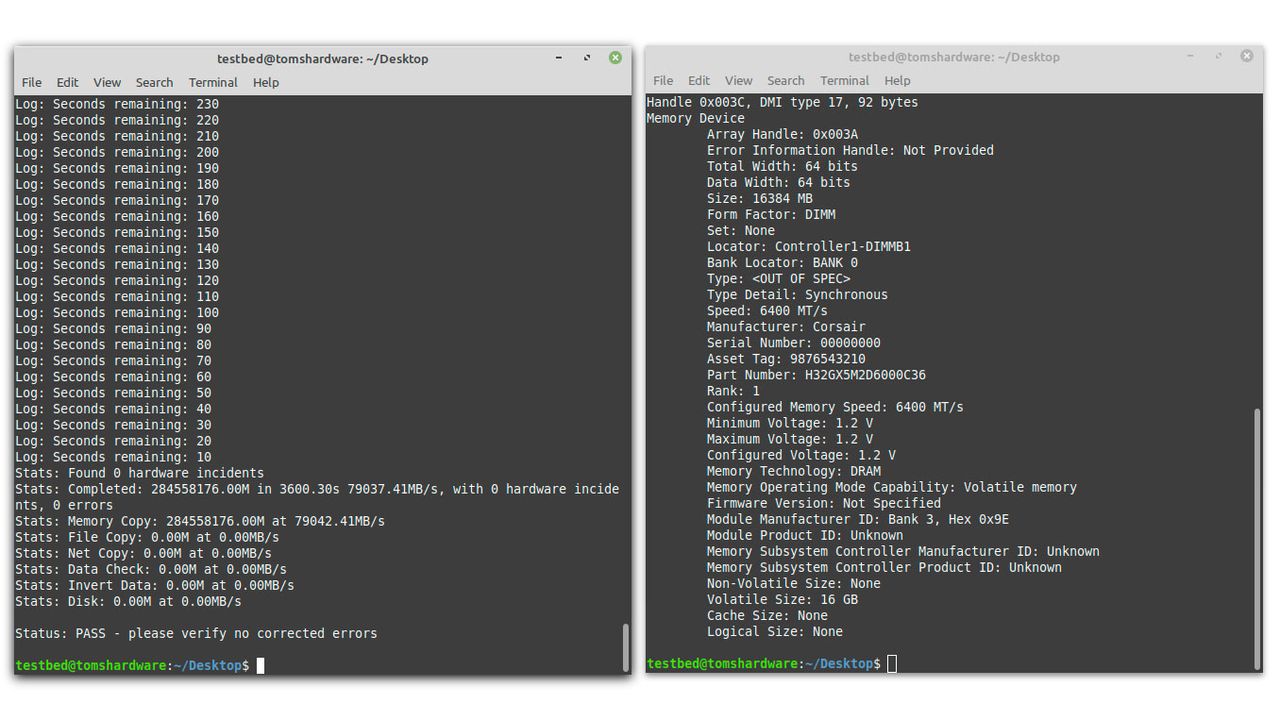Minimize the left terminal window
The width and height of the screenshot is (1280, 720).
click(x=558, y=58)
